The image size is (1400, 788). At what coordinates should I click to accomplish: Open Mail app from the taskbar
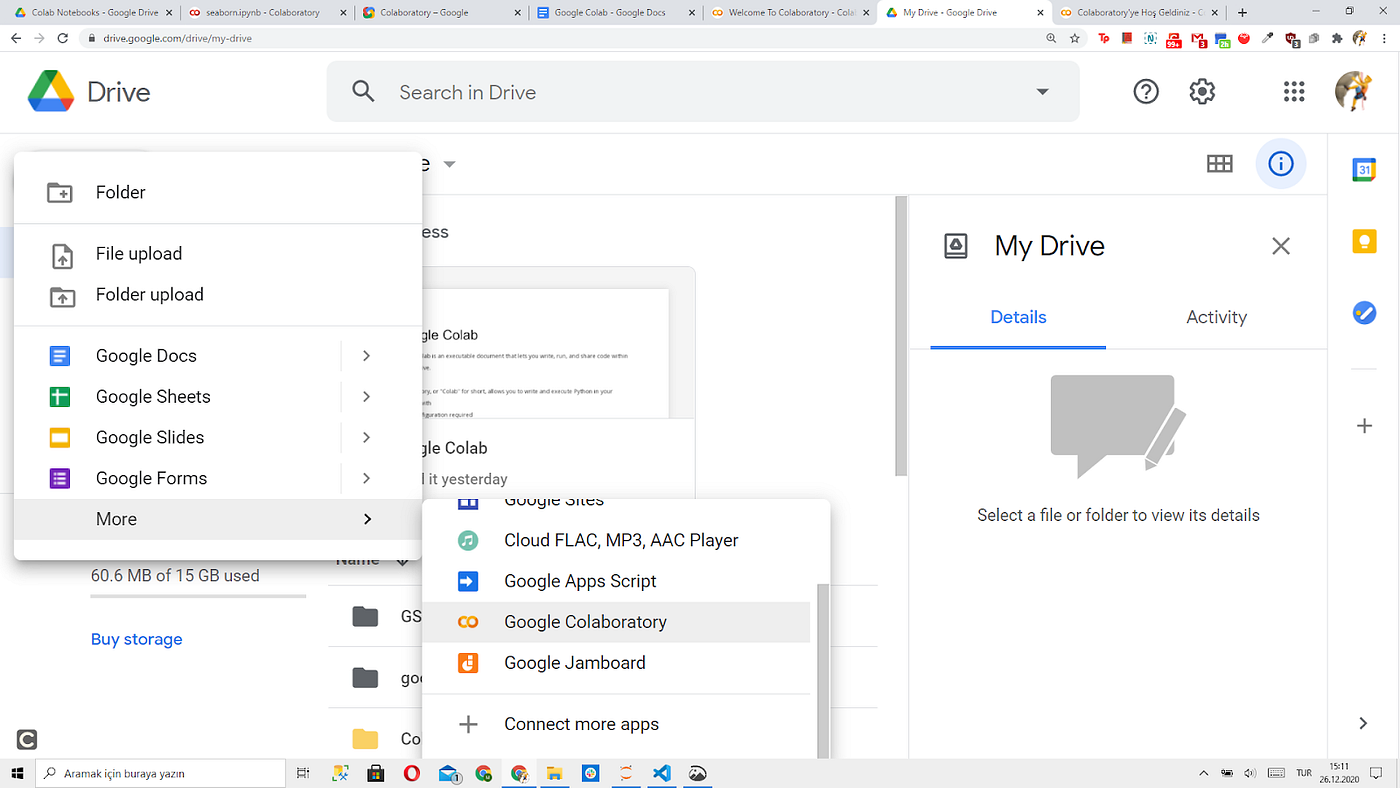coord(449,773)
